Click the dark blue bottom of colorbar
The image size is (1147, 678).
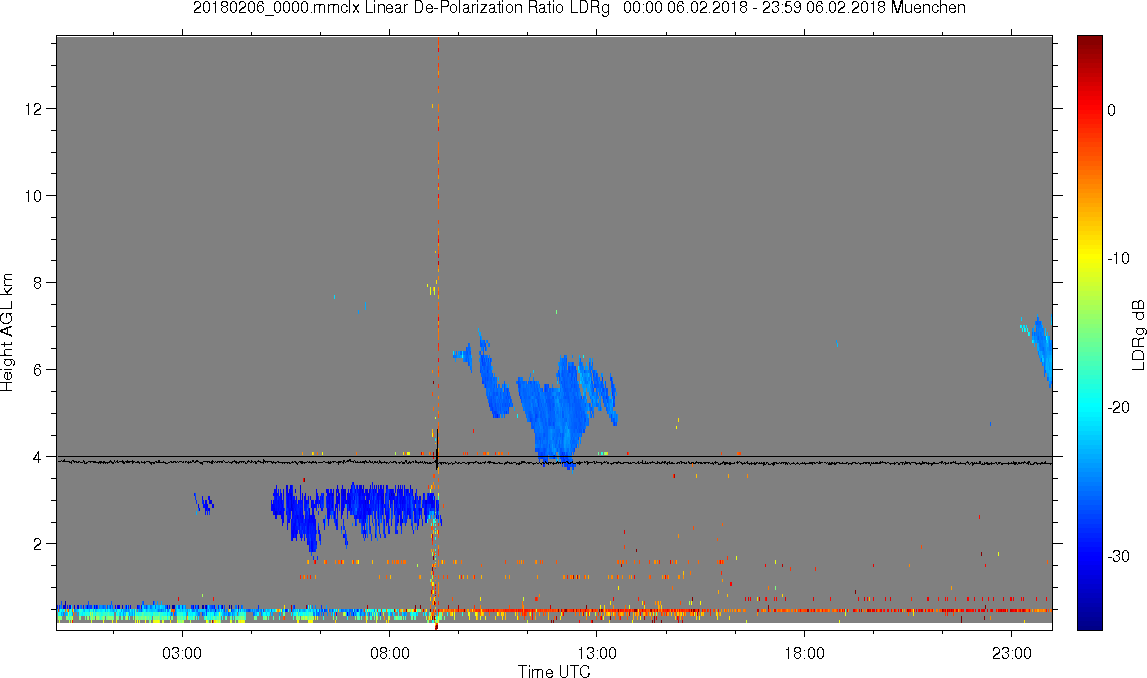coord(1089,620)
